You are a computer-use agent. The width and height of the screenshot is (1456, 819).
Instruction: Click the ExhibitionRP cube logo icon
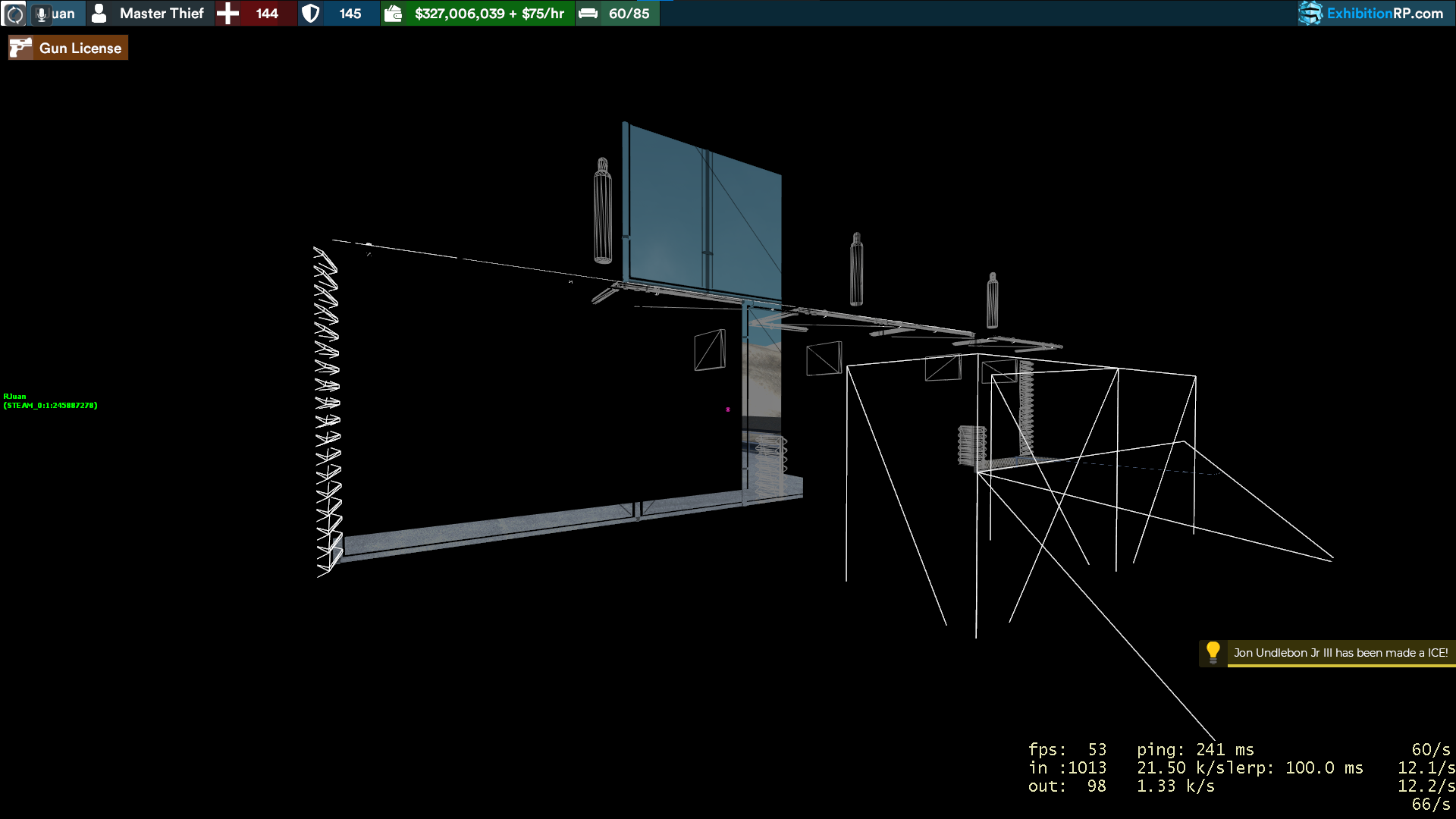click(1310, 13)
